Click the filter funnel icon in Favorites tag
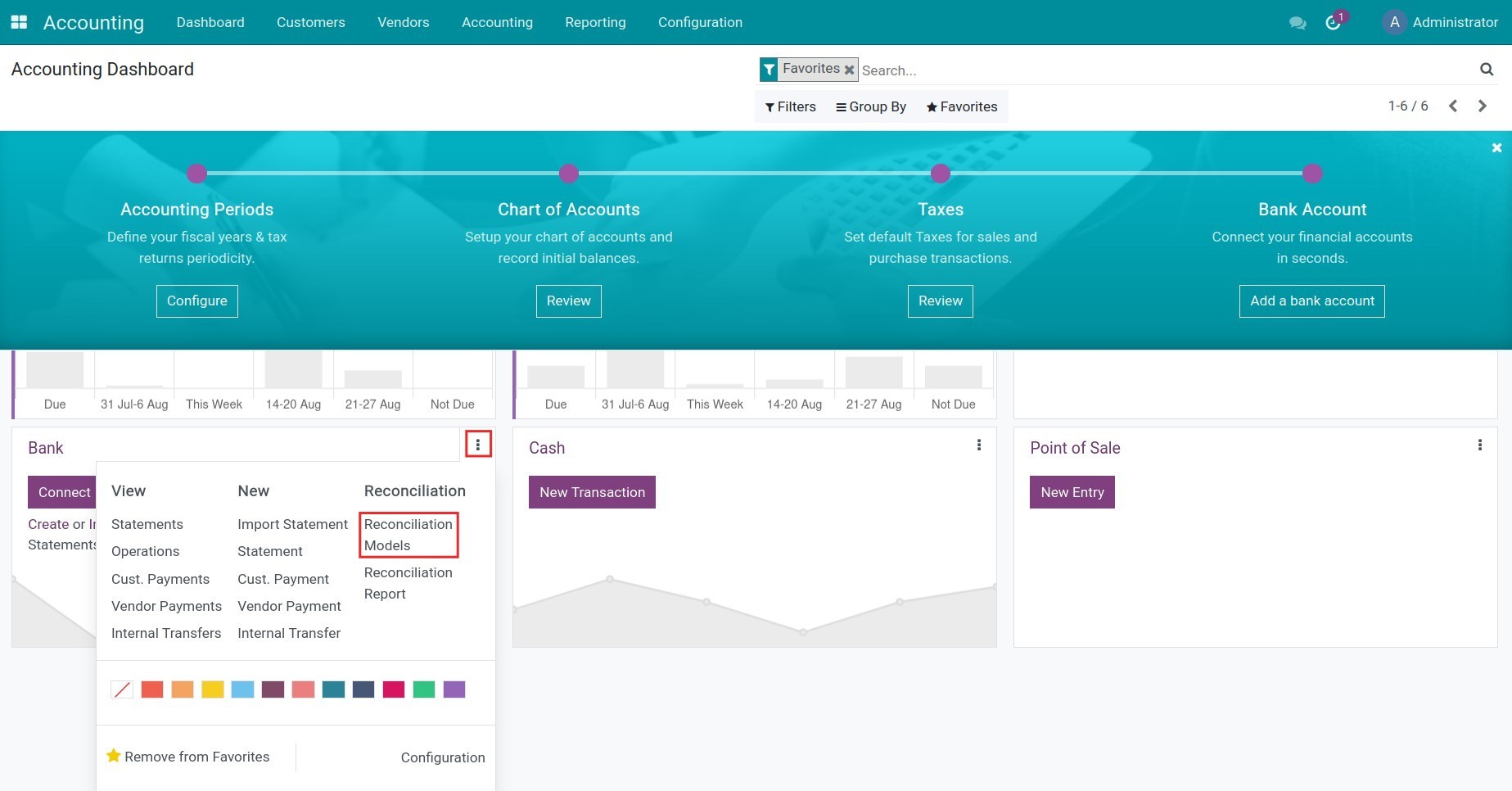Screen dimensions: 1512x791 [x=769, y=69]
